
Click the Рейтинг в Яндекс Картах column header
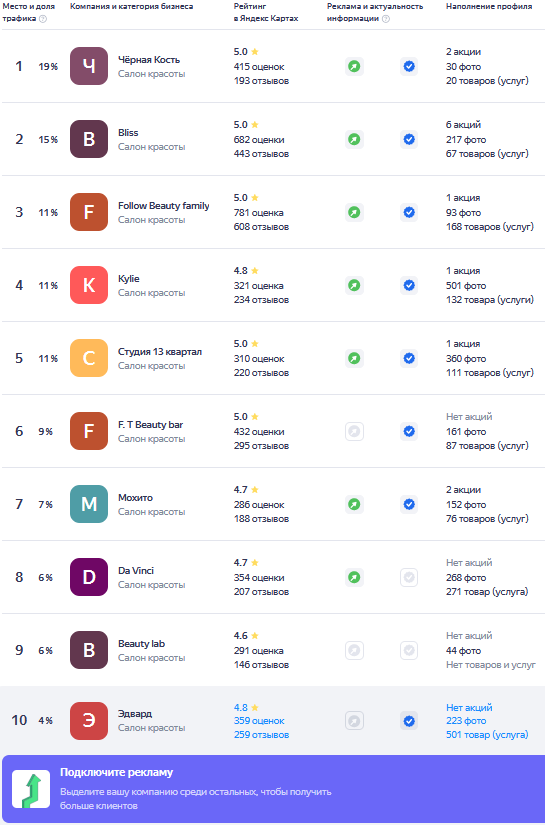266,12
